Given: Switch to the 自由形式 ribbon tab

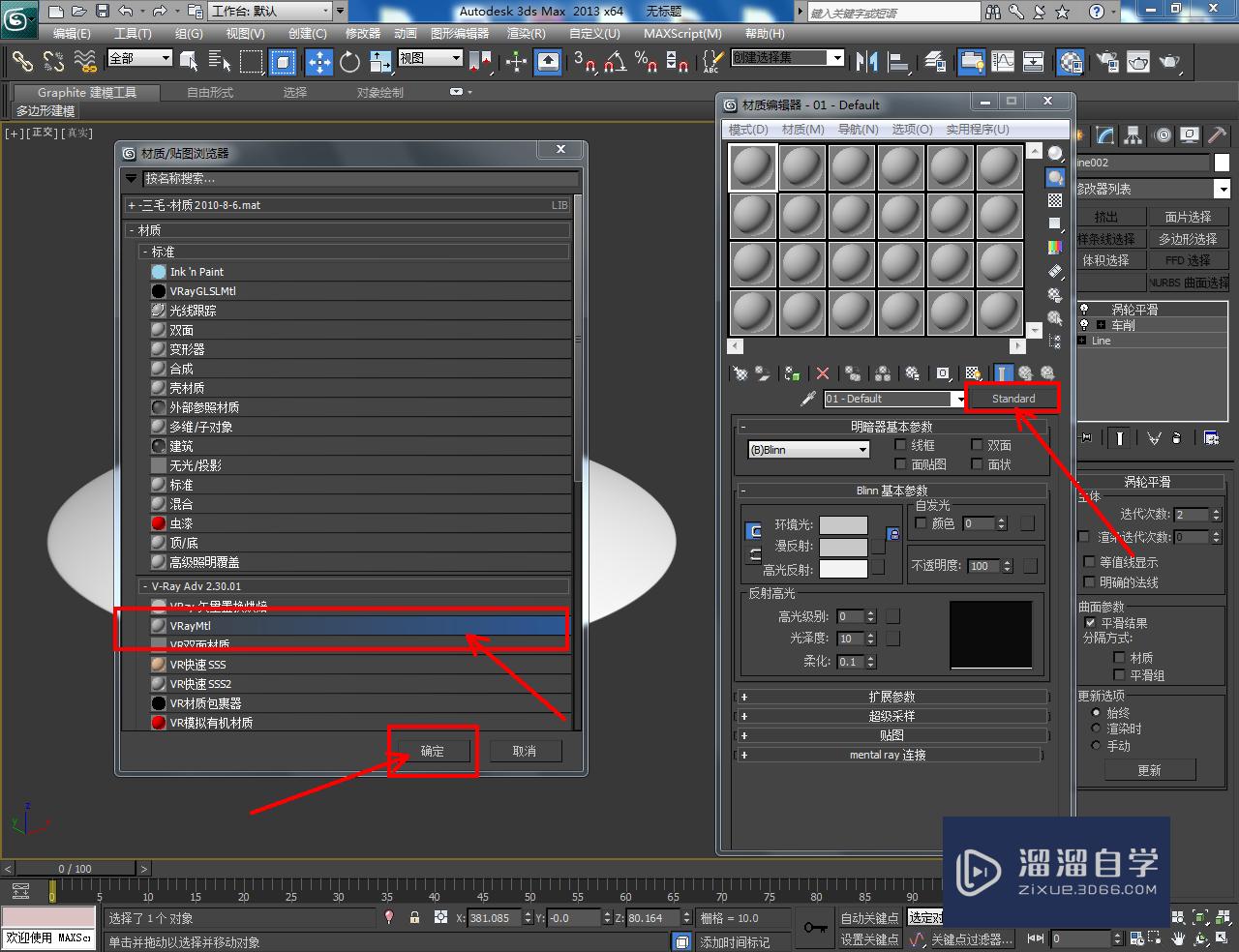Looking at the screenshot, I should tap(210, 93).
